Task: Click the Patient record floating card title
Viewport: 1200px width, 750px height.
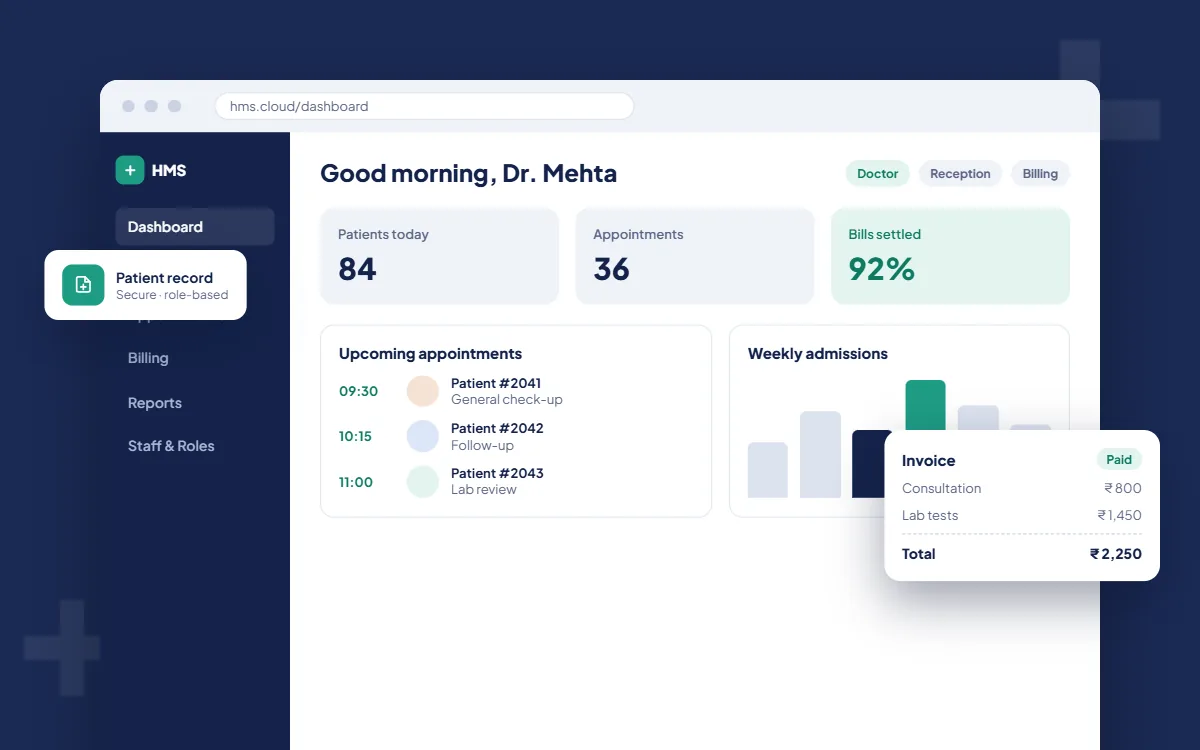Action: click(x=164, y=278)
